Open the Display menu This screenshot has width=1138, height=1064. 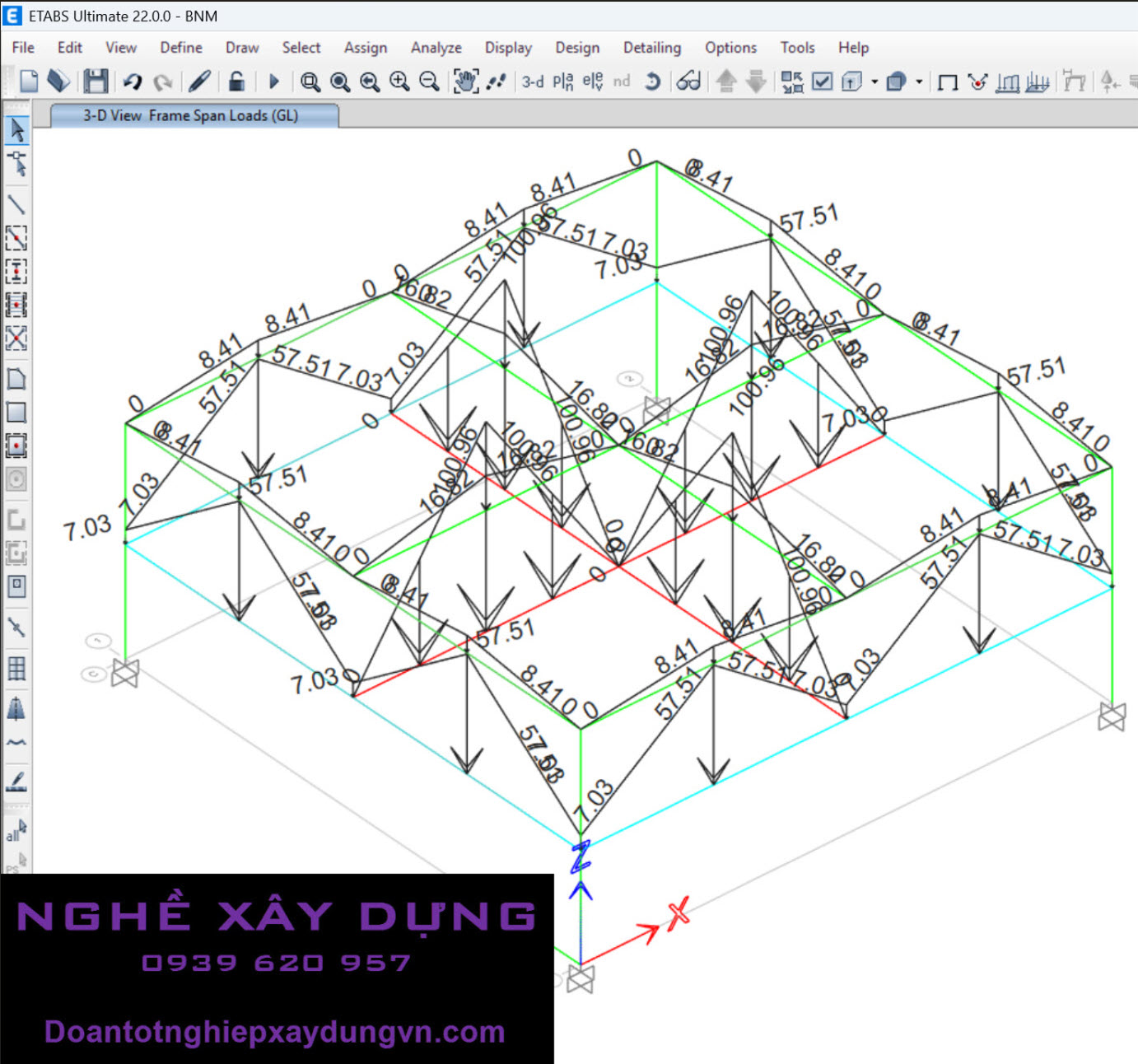(x=508, y=48)
